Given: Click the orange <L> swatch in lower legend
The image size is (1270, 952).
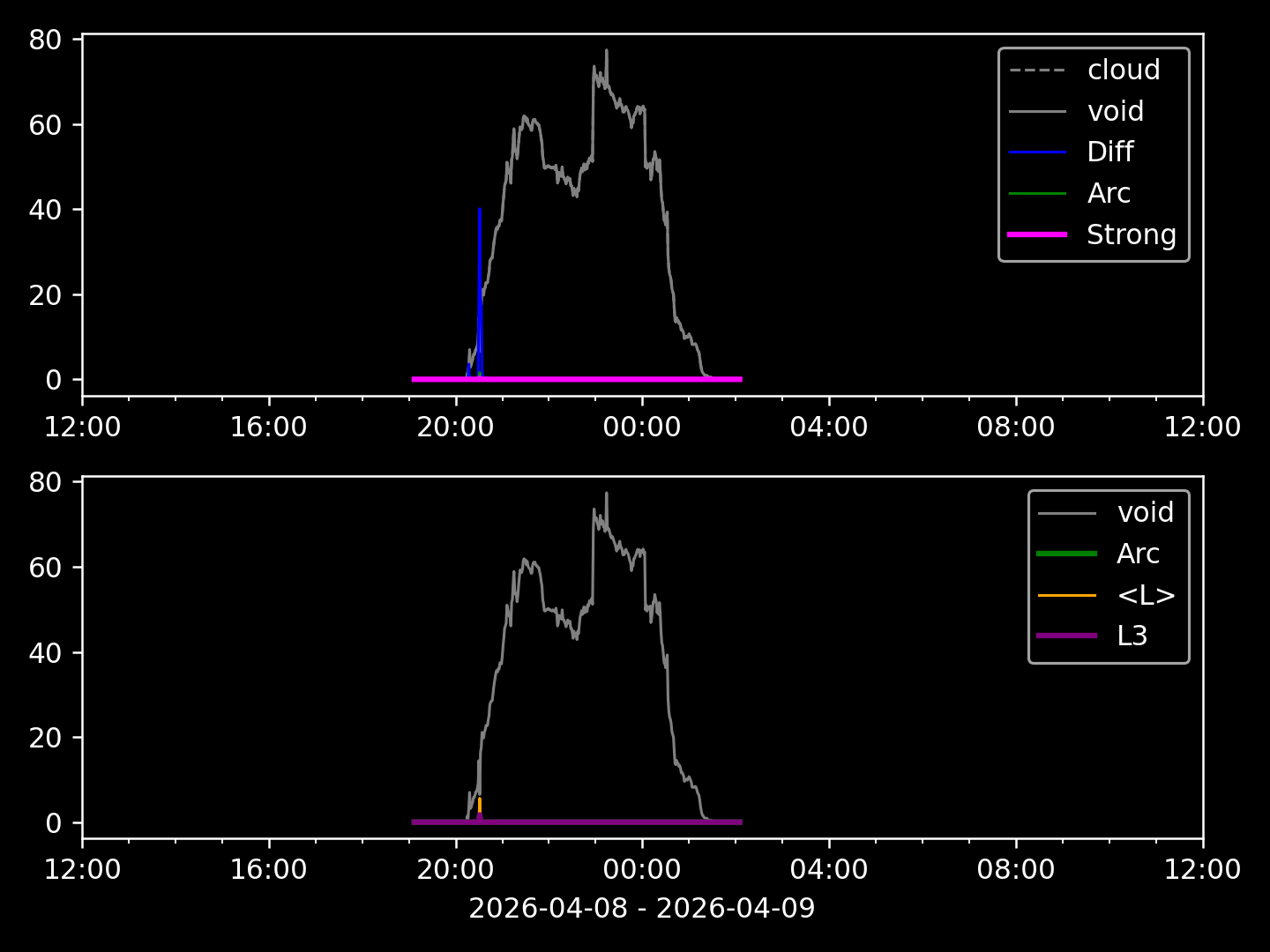Looking at the screenshot, I should click(x=1066, y=596).
